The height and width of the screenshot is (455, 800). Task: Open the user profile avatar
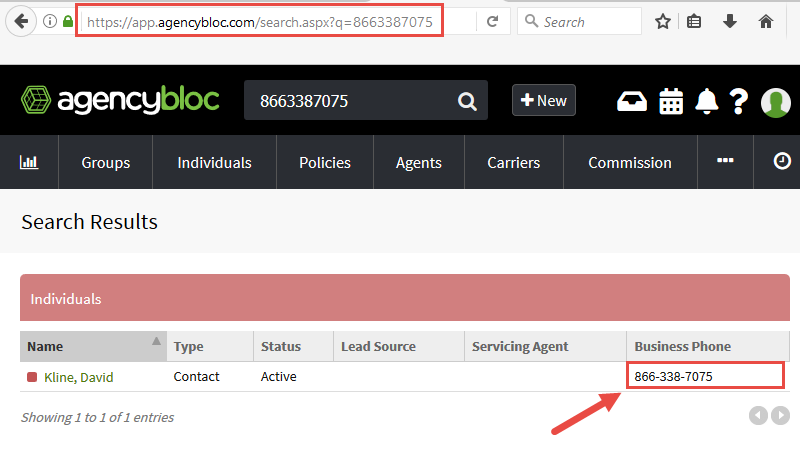[776, 102]
